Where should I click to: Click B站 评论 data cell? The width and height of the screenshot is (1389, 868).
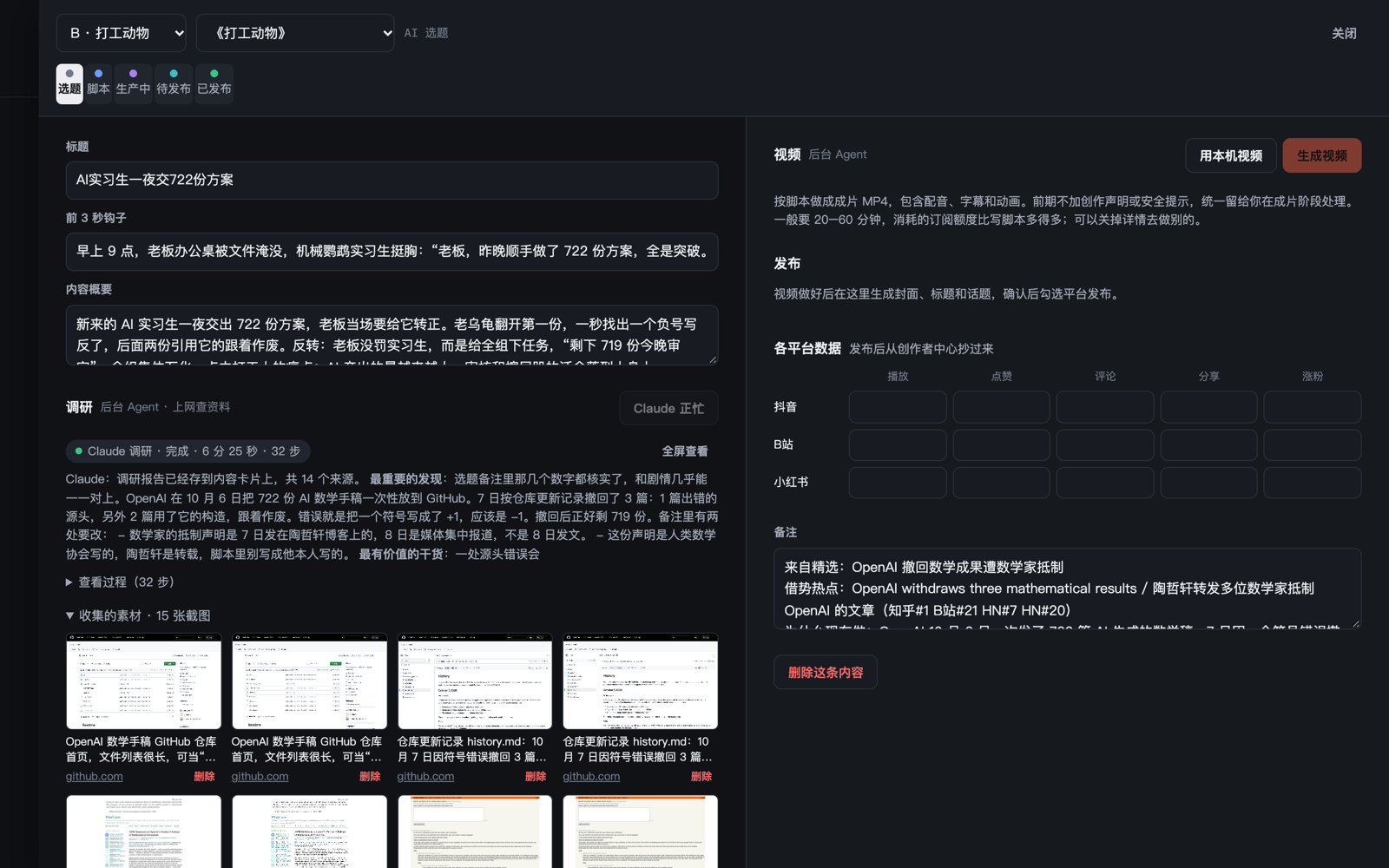pos(1105,445)
